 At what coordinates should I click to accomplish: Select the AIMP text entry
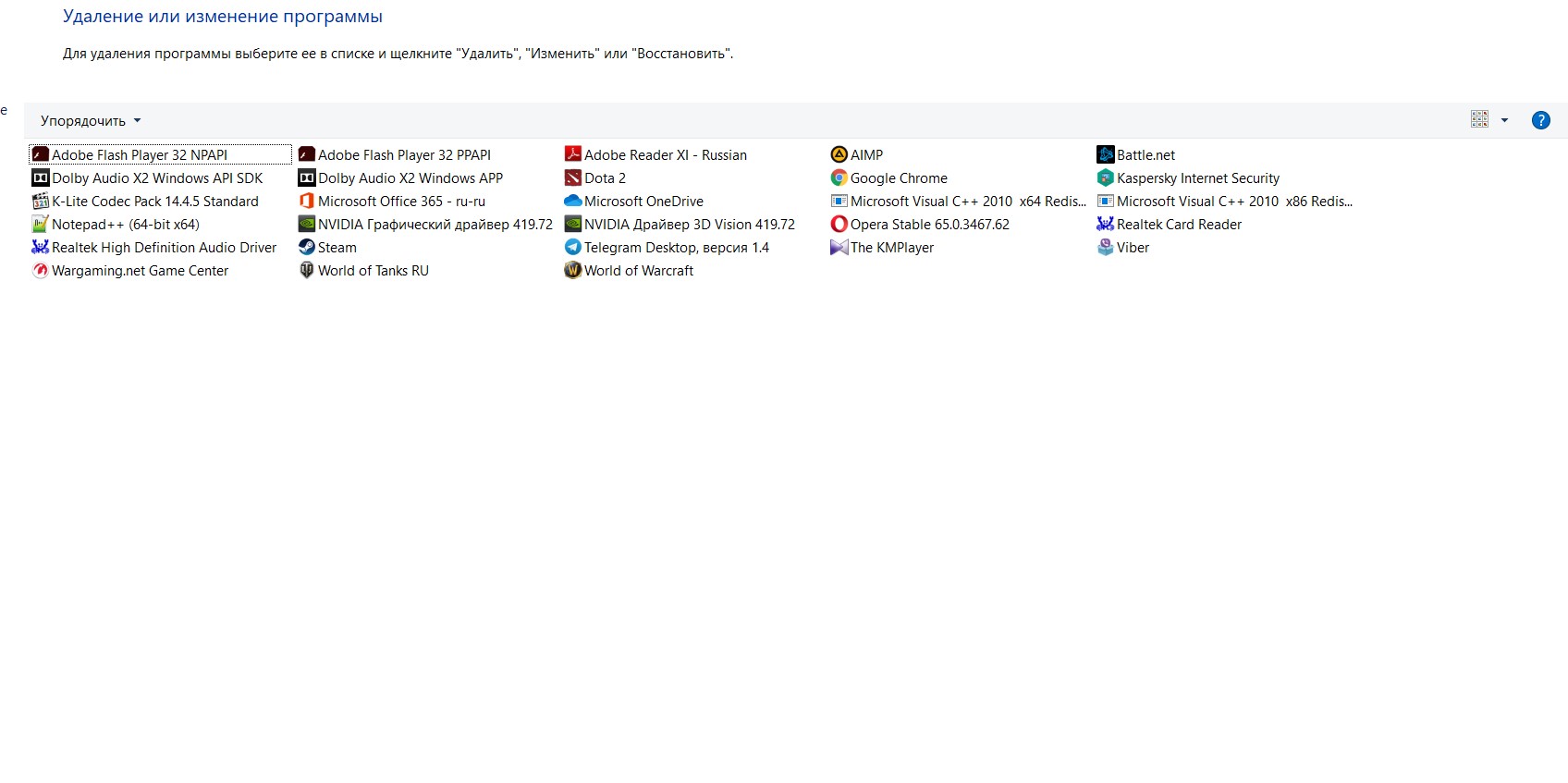866,155
